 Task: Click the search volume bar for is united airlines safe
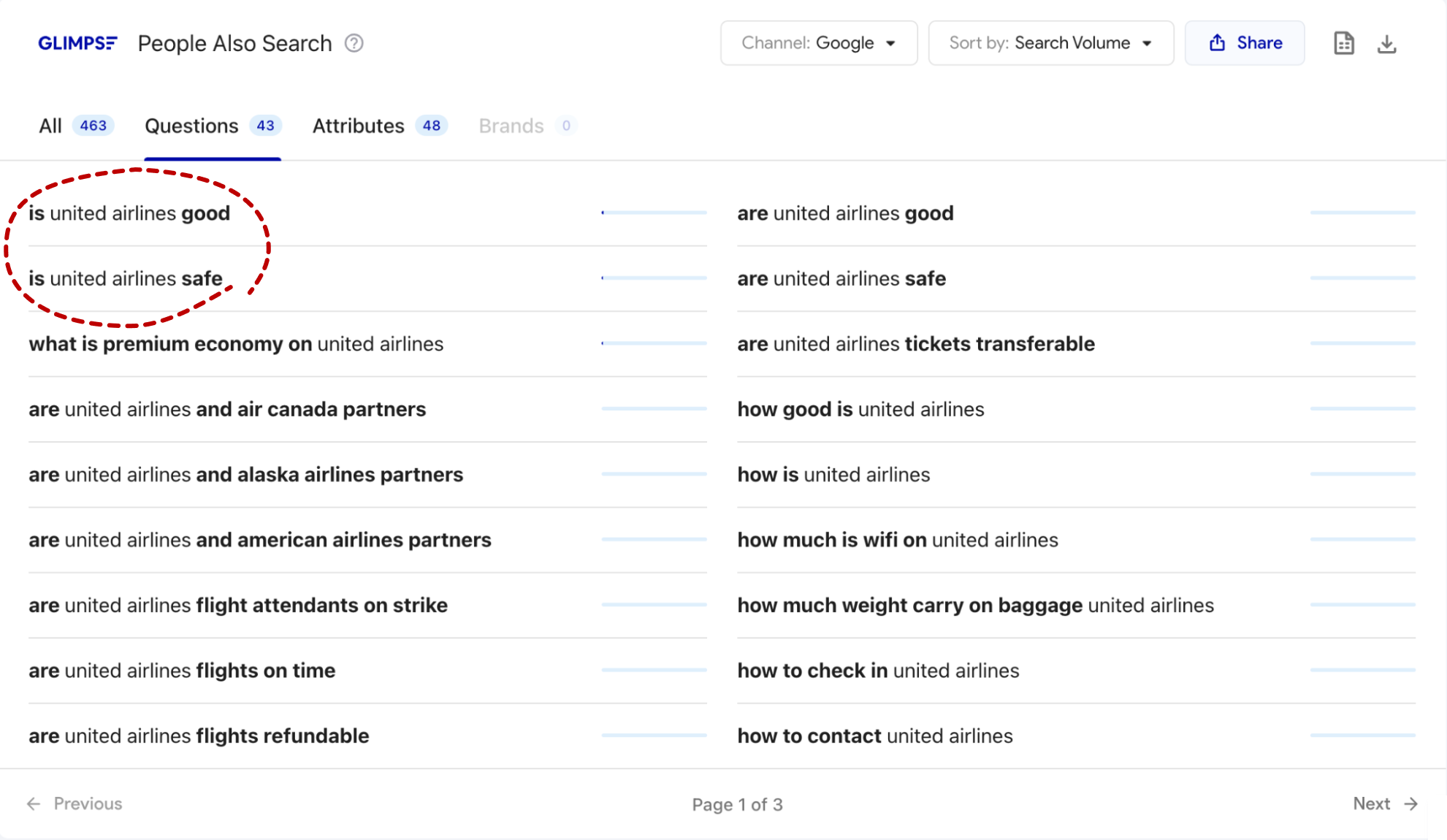[655, 278]
